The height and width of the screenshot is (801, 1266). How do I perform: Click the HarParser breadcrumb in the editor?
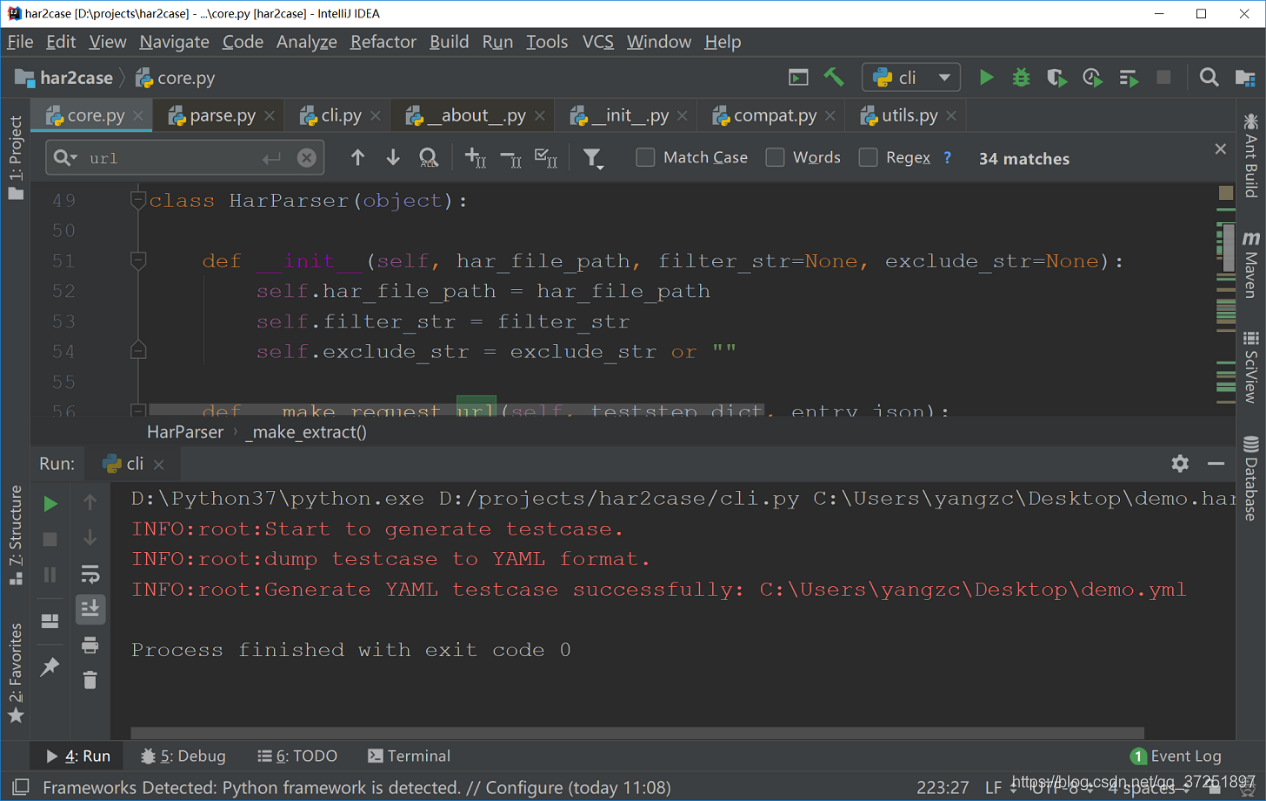point(185,432)
